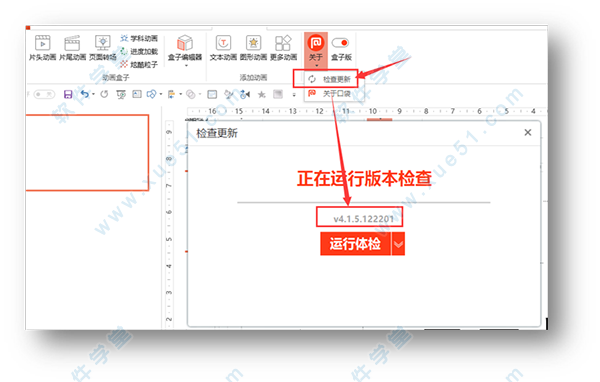This screenshot has width=600, height=382.
Task: Click the 进度加载 progress loading item
Action: 139,51
